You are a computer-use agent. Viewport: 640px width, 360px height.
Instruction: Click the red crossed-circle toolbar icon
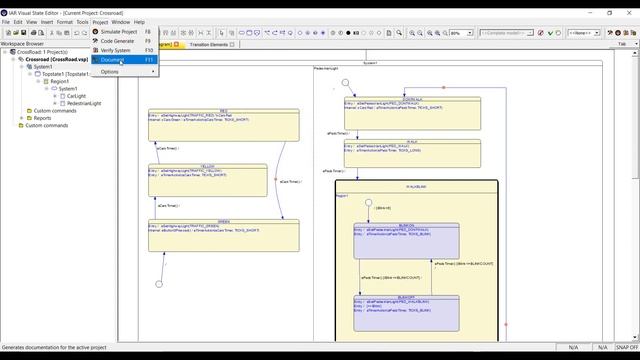[541, 33]
